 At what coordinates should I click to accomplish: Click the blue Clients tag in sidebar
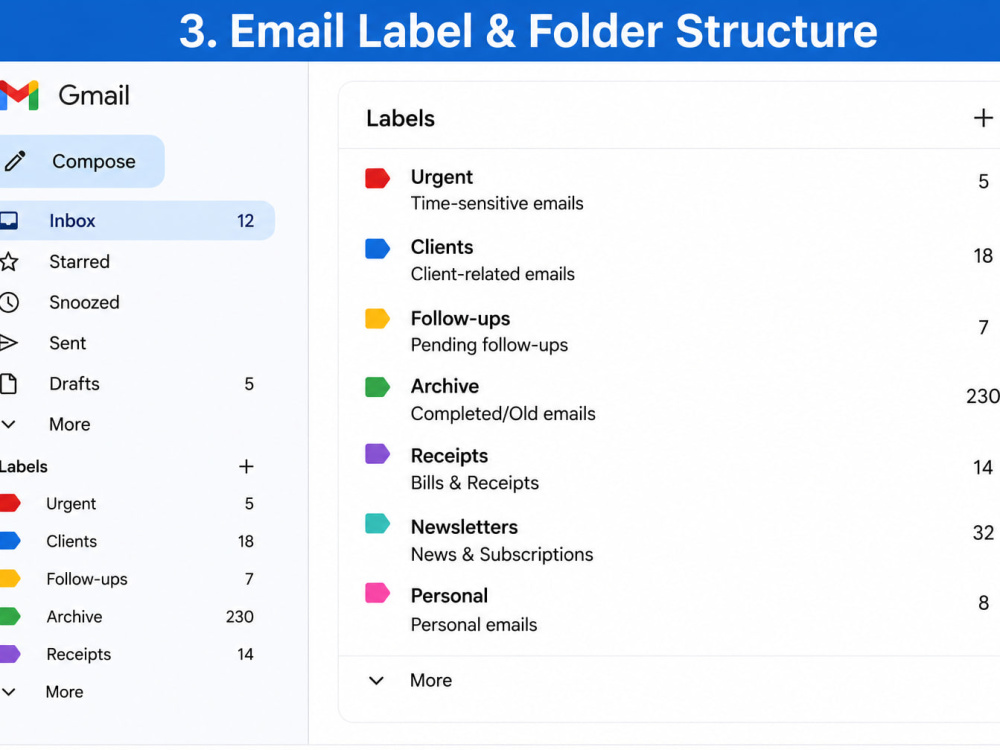pos(10,541)
